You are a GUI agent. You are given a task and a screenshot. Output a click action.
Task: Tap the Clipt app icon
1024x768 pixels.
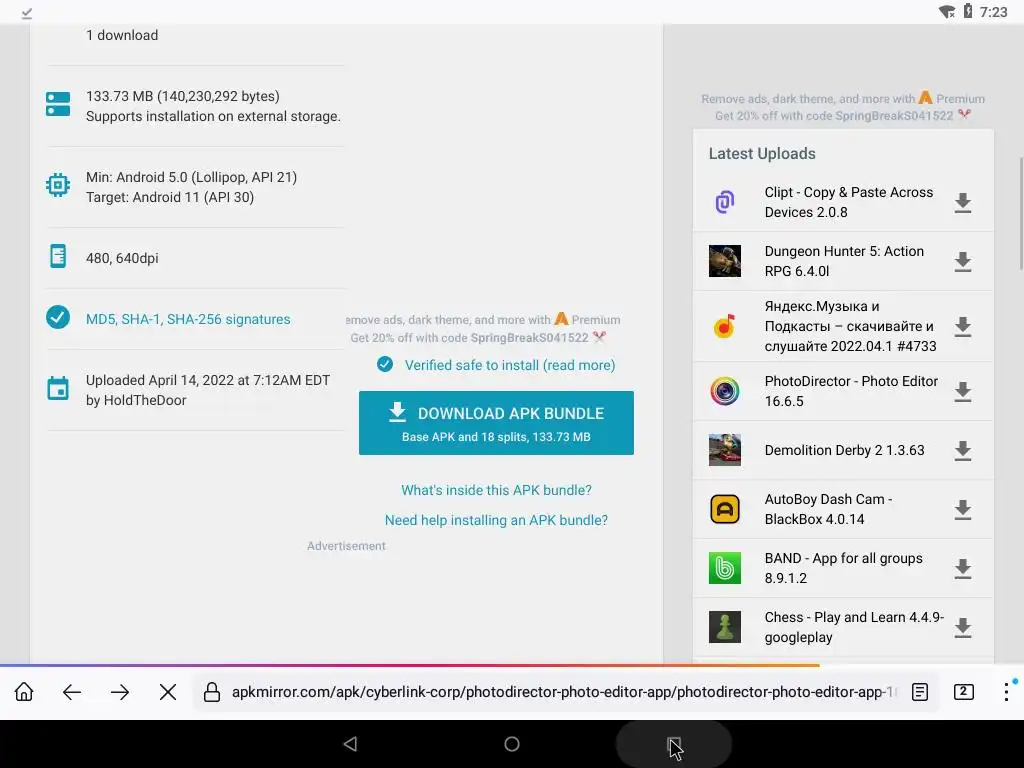point(725,202)
